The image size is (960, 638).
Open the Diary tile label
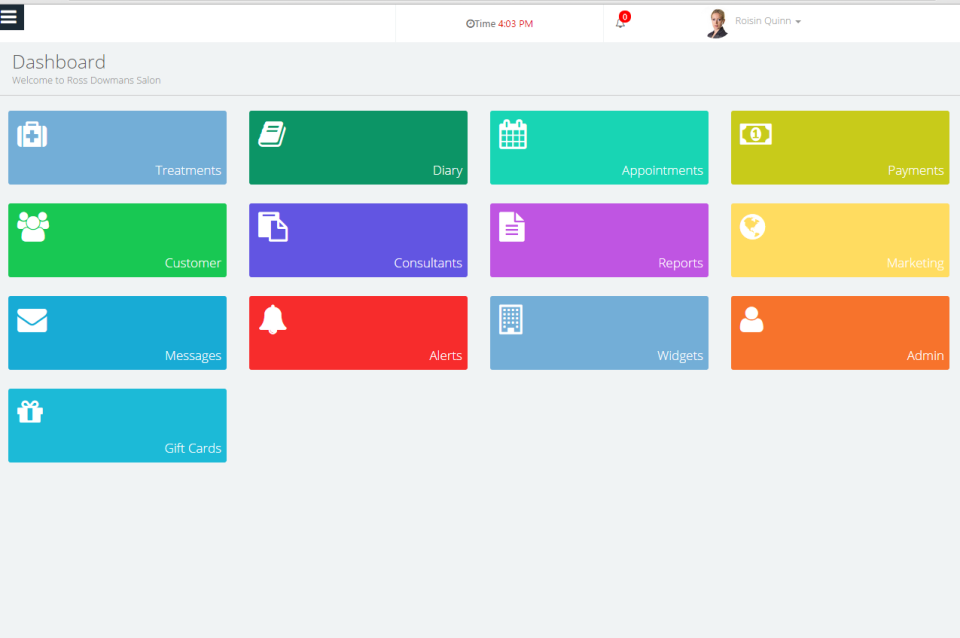click(x=448, y=171)
